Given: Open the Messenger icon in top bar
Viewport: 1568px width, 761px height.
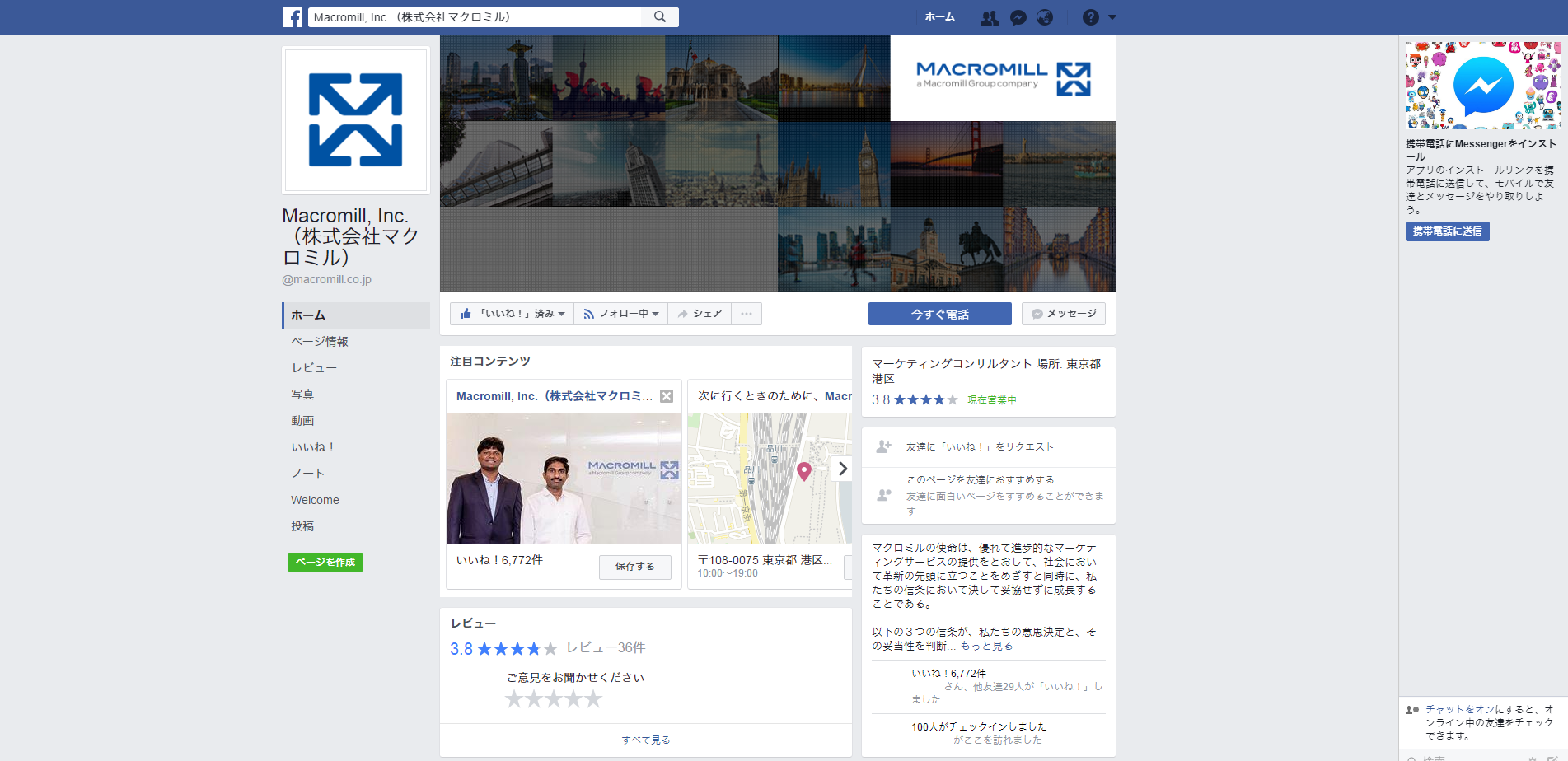Looking at the screenshot, I should 1018,17.
